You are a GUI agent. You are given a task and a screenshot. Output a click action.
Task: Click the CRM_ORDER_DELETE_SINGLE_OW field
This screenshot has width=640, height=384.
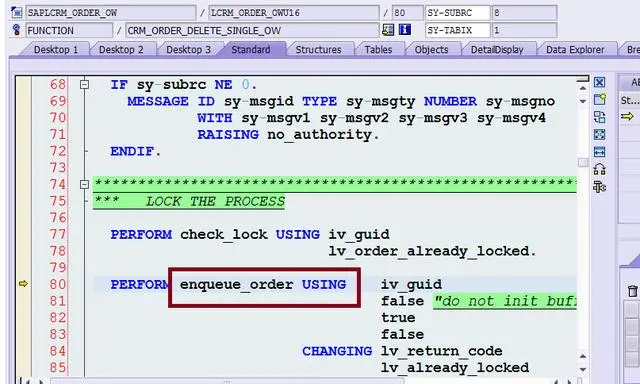pos(252,30)
